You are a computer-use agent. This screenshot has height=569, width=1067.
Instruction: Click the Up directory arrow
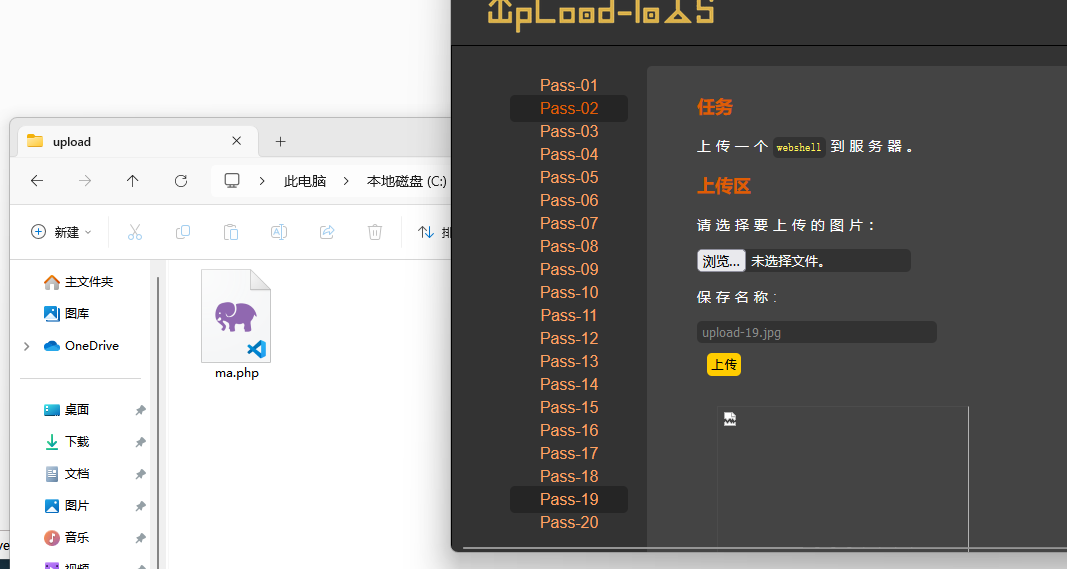pyautogui.click(x=133, y=181)
